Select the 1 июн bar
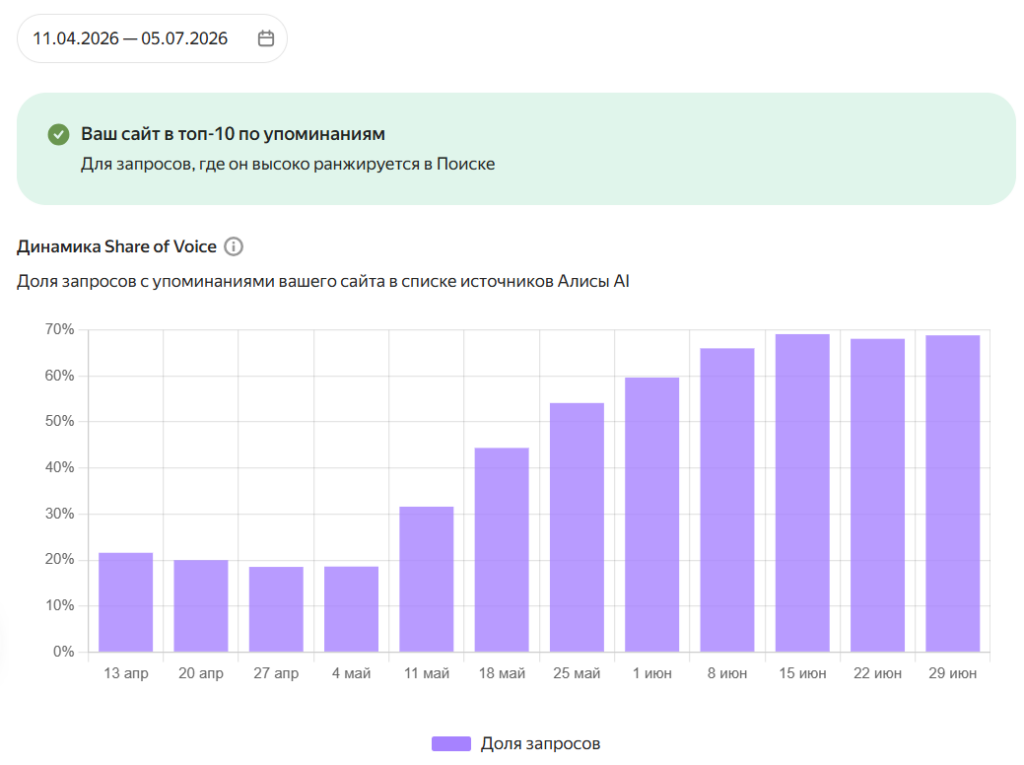This screenshot has height=765, width=1024. click(652, 514)
